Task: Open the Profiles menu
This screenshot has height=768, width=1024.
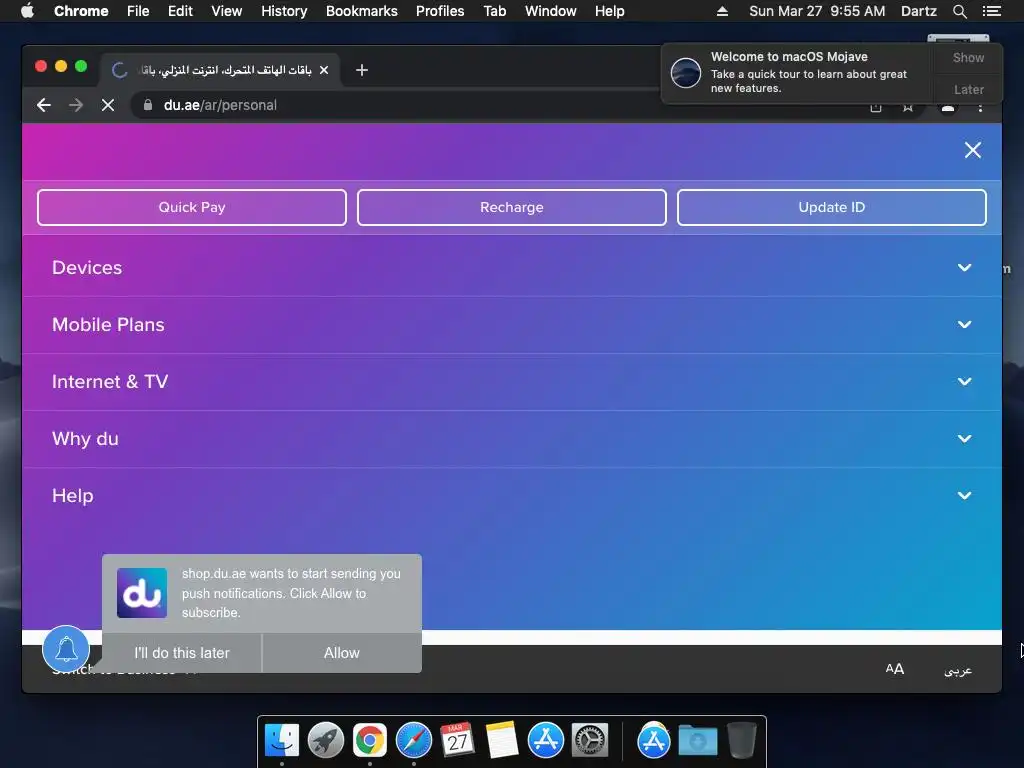Action: click(x=440, y=11)
